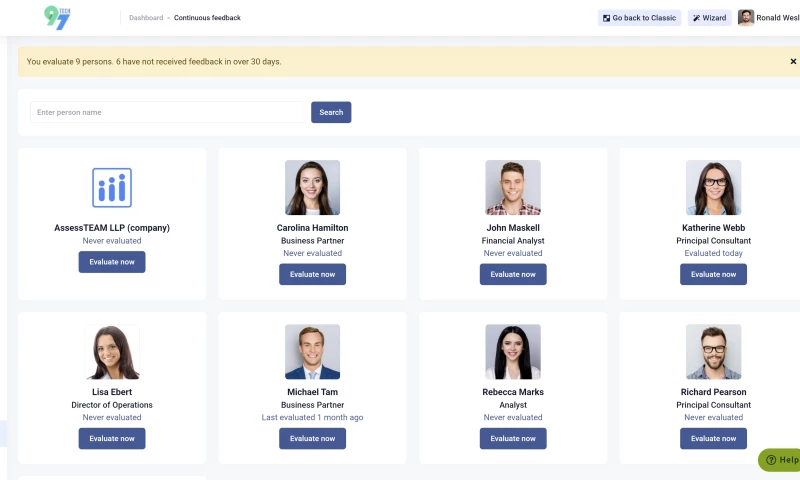Click Evaluate now for Michael Tam
The width and height of the screenshot is (800, 480).
coord(312,438)
